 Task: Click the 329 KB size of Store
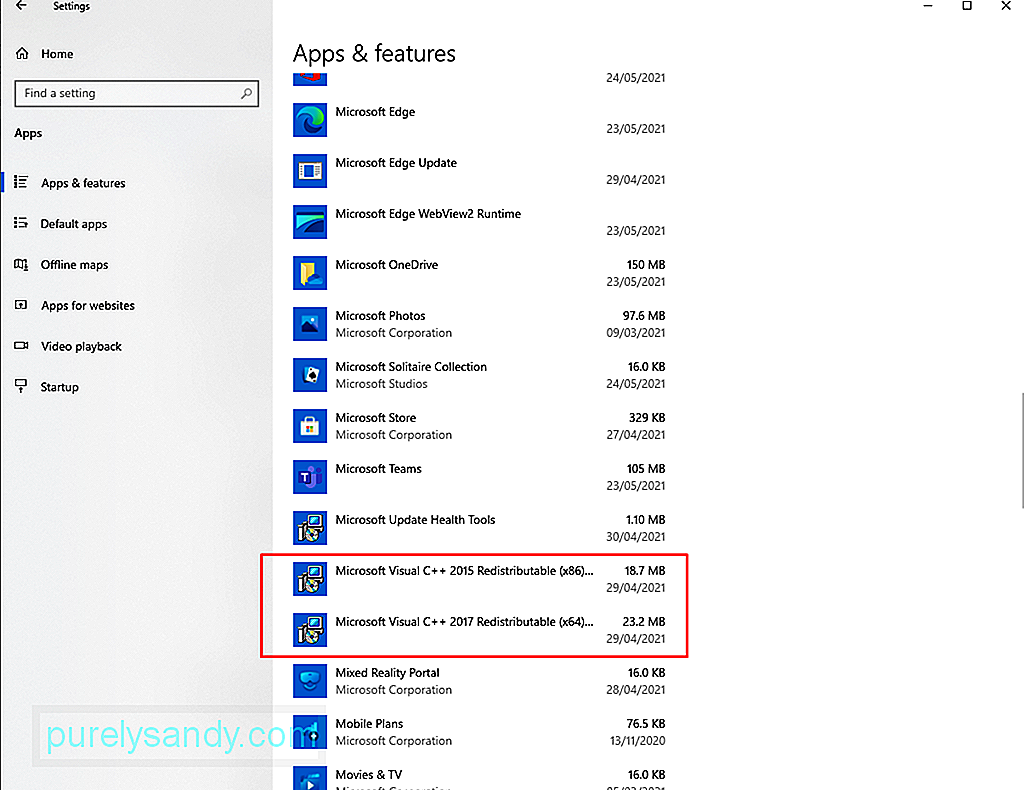tap(647, 417)
